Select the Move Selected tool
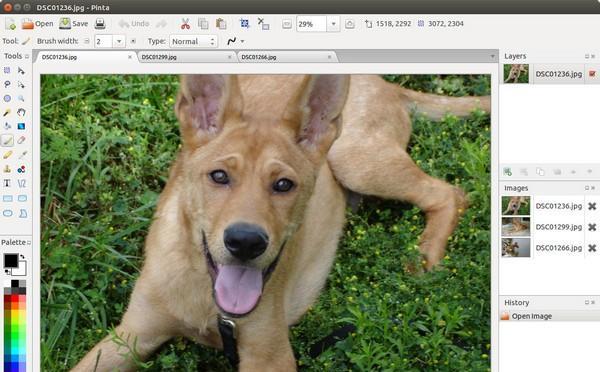Screen dimensions: 600x372 (21, 70)
